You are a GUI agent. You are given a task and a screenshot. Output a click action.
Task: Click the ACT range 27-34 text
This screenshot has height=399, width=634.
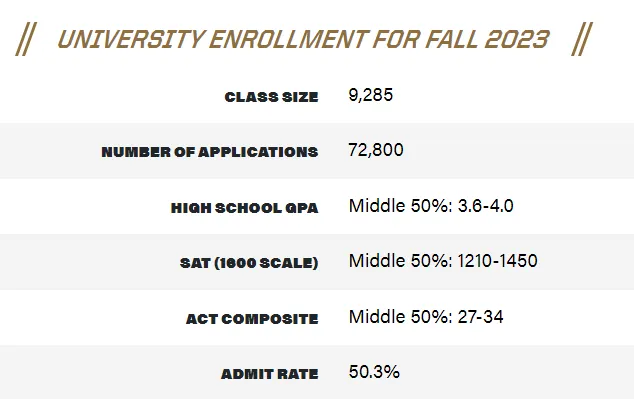coord(480,317)
